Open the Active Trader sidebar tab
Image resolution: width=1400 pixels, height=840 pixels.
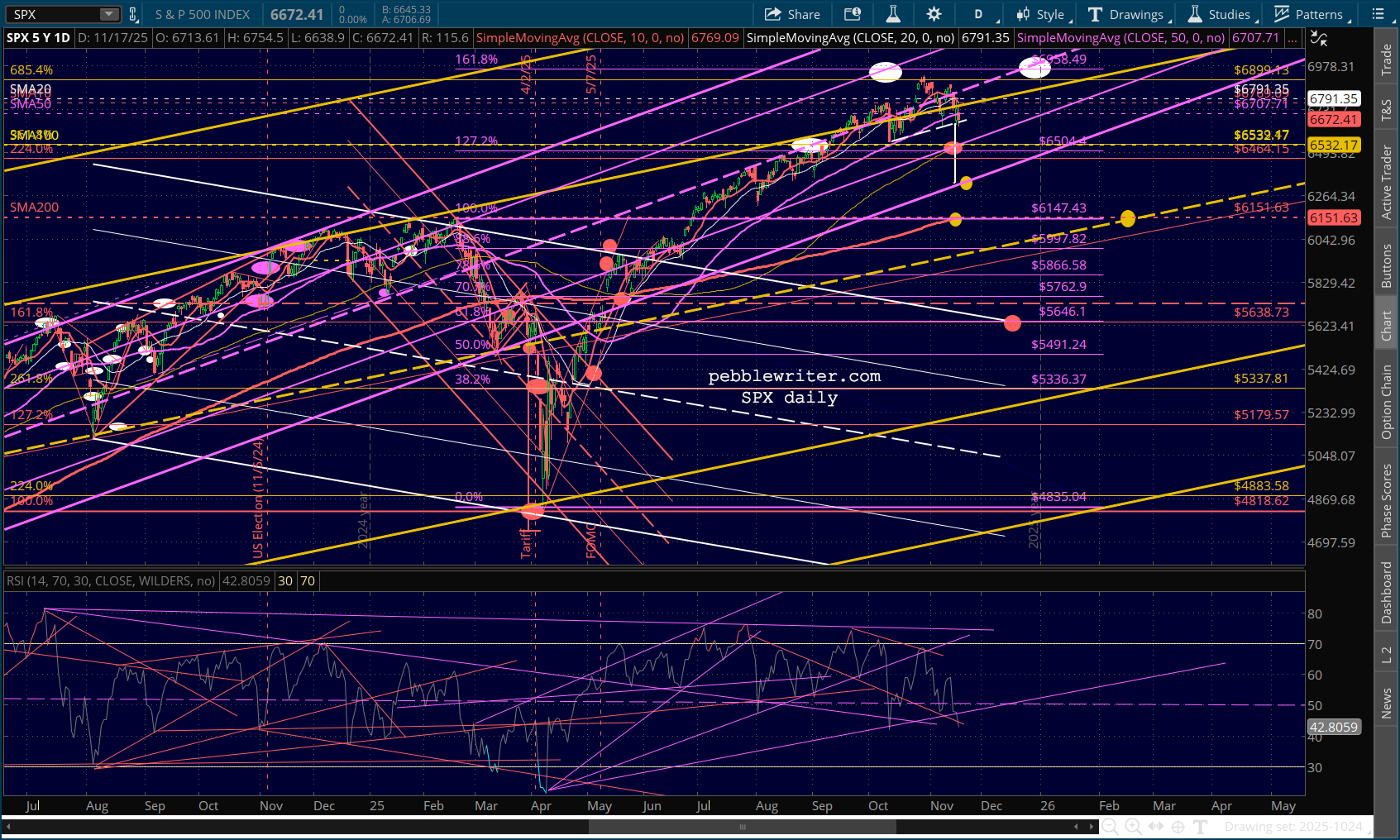coord(1387,183)
